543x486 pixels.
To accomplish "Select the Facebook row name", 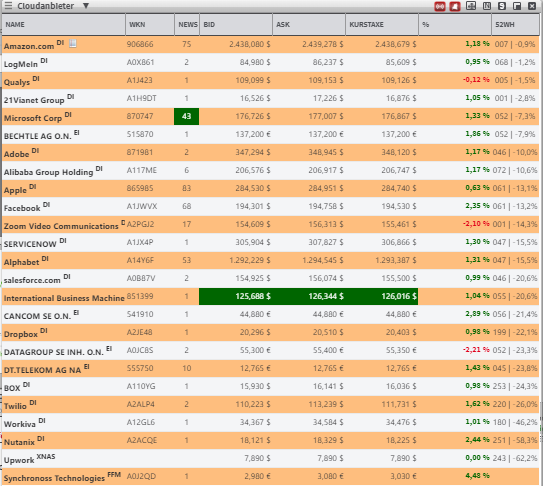I will 22,208.
